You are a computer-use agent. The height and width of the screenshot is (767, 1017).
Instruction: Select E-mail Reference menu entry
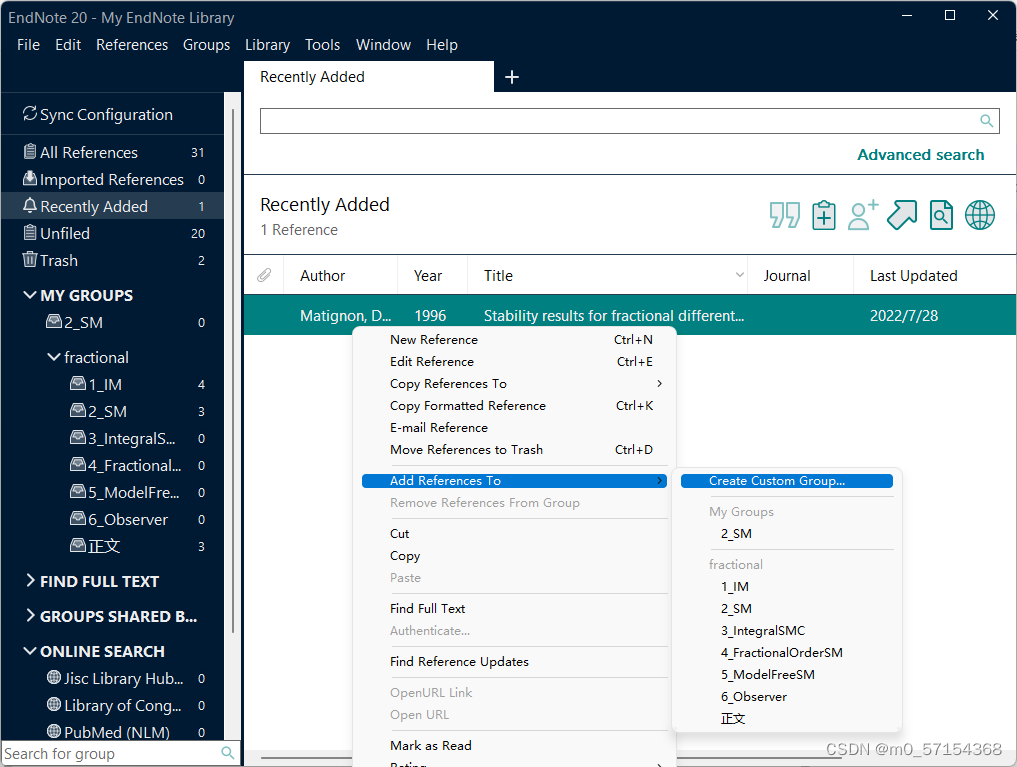click(x=516, y=428)
